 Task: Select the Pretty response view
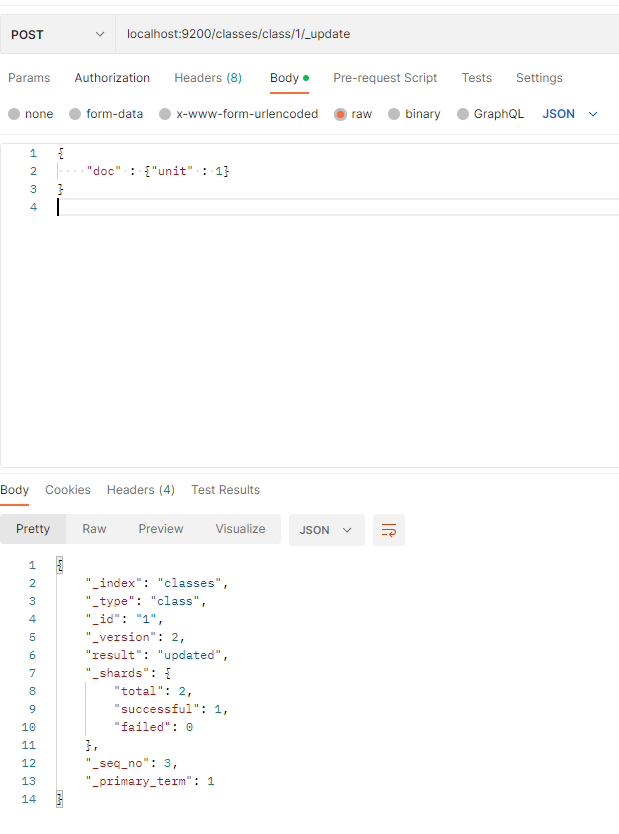tap(33, 529)
